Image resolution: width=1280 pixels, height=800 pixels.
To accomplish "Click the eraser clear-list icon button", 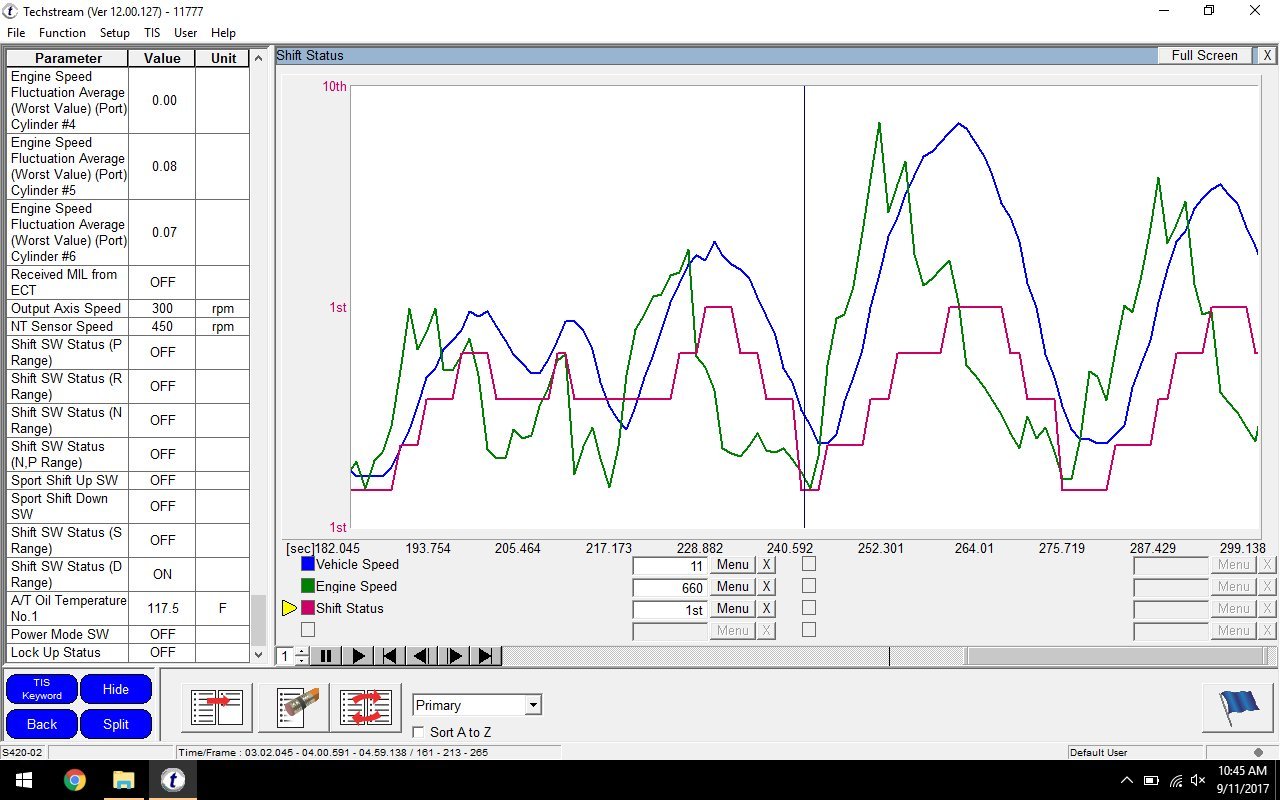I will point(294,707).
